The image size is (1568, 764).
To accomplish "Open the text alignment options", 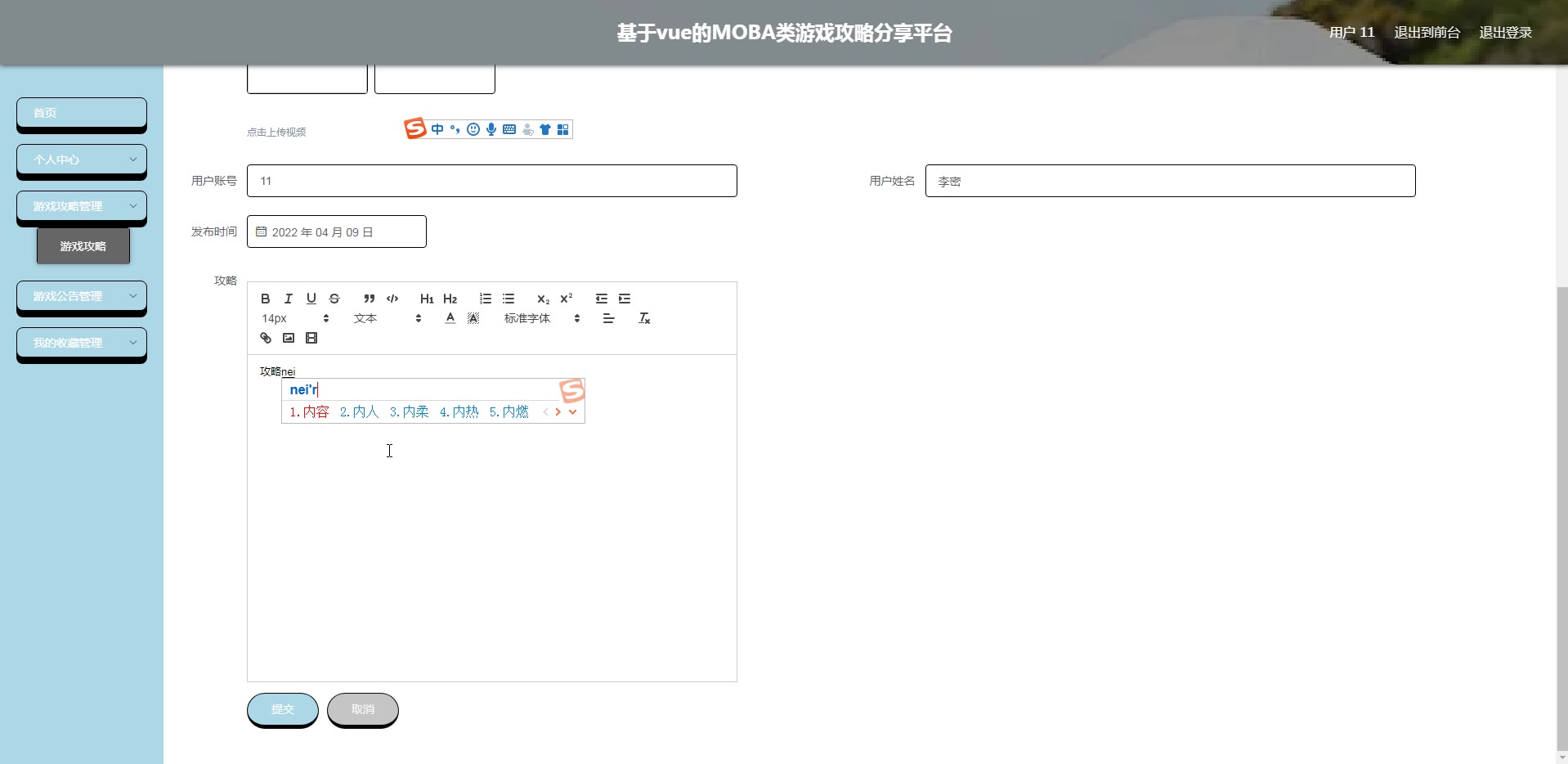I will pos(609,318).
